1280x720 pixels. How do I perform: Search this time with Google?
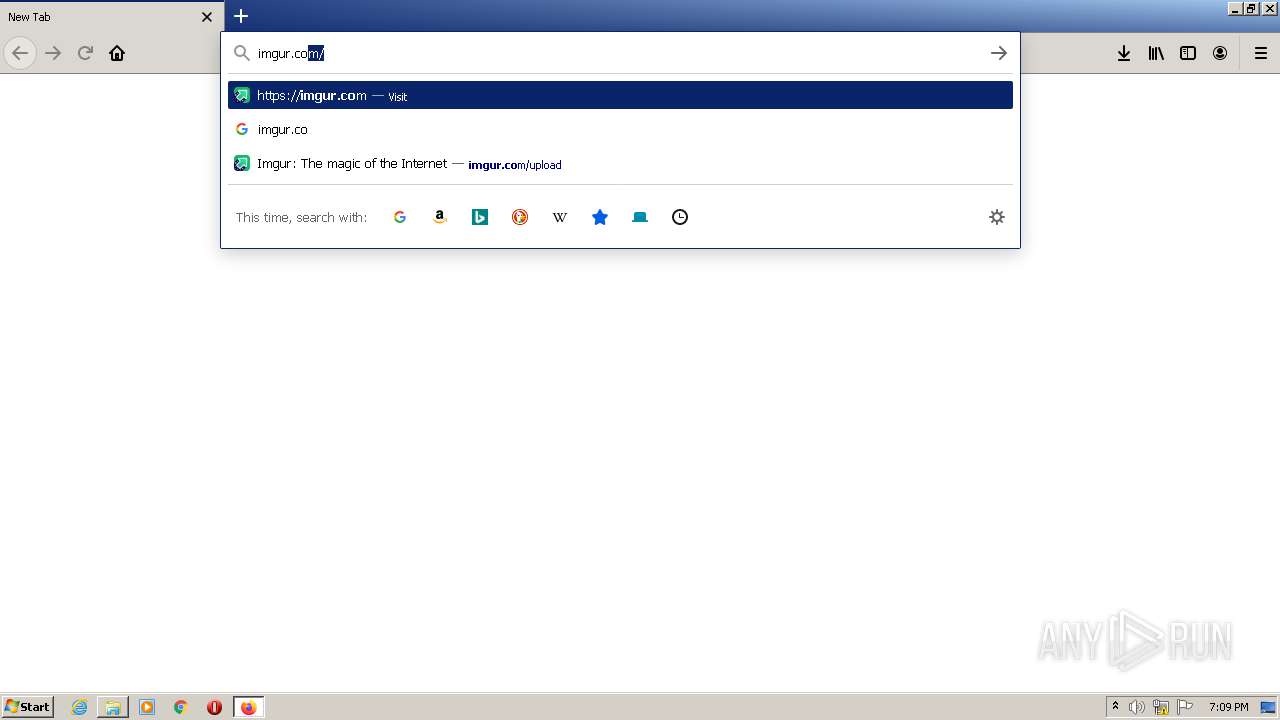click(400, 217)
